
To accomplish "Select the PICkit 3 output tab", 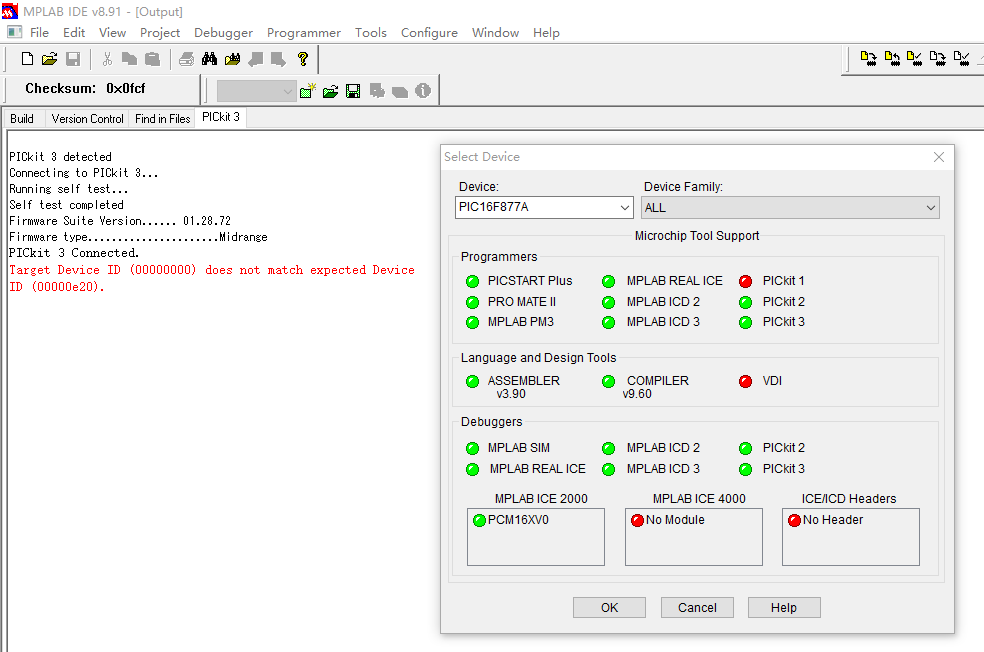I will [x=221, y=117].
